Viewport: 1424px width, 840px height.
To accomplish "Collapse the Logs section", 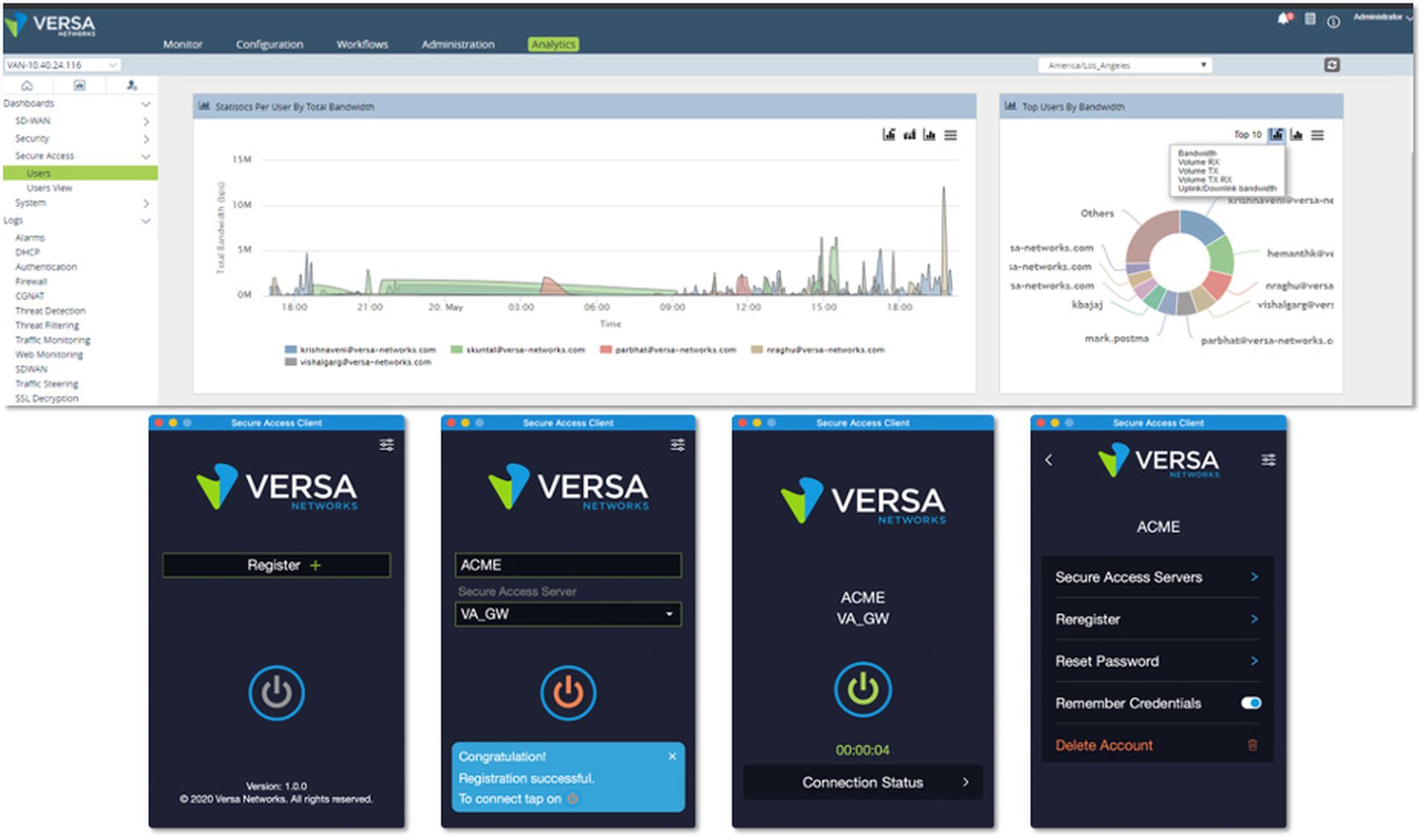I will 145,221.
